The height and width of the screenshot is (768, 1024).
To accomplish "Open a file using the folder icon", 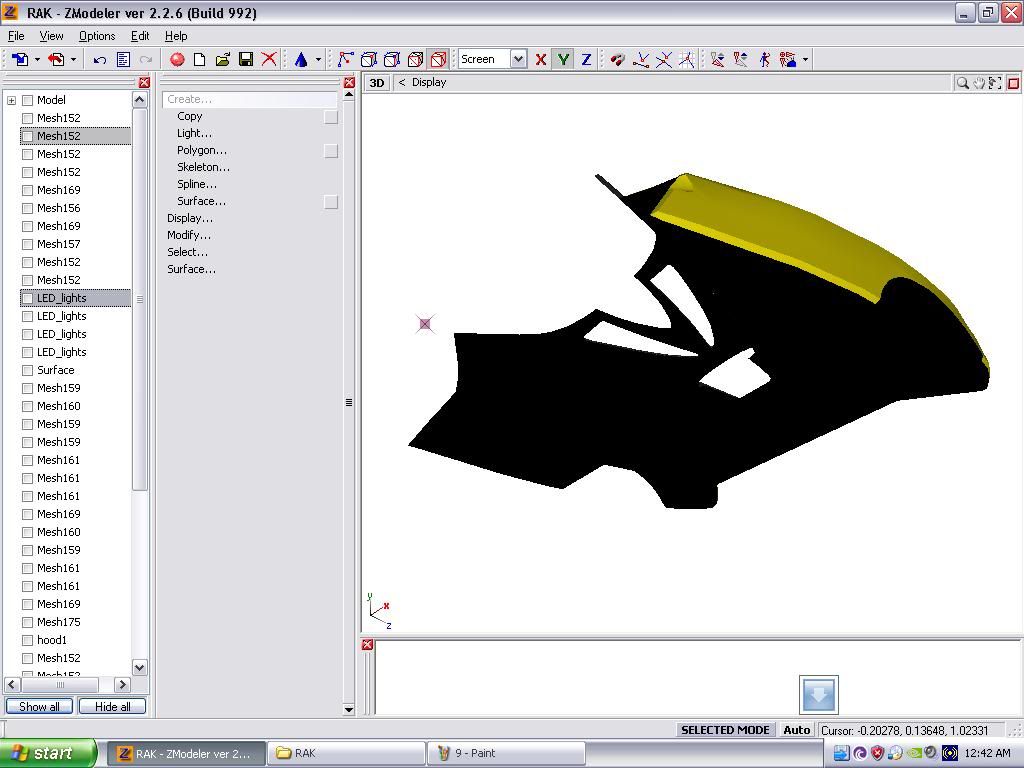I will pyautogui.click(x=223, y=60).
